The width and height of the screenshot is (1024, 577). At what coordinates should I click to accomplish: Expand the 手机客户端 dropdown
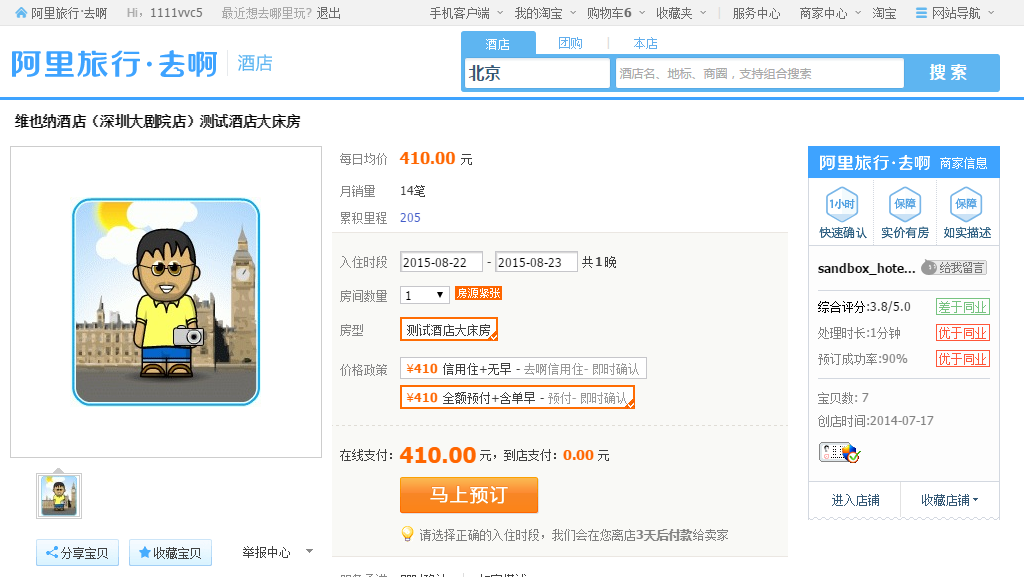pyautogui.click(x=500, y=12)
